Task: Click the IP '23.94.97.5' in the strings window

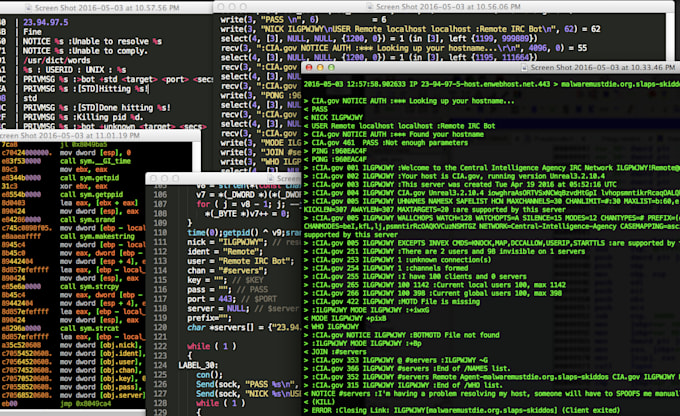Action: coord(46,22)
